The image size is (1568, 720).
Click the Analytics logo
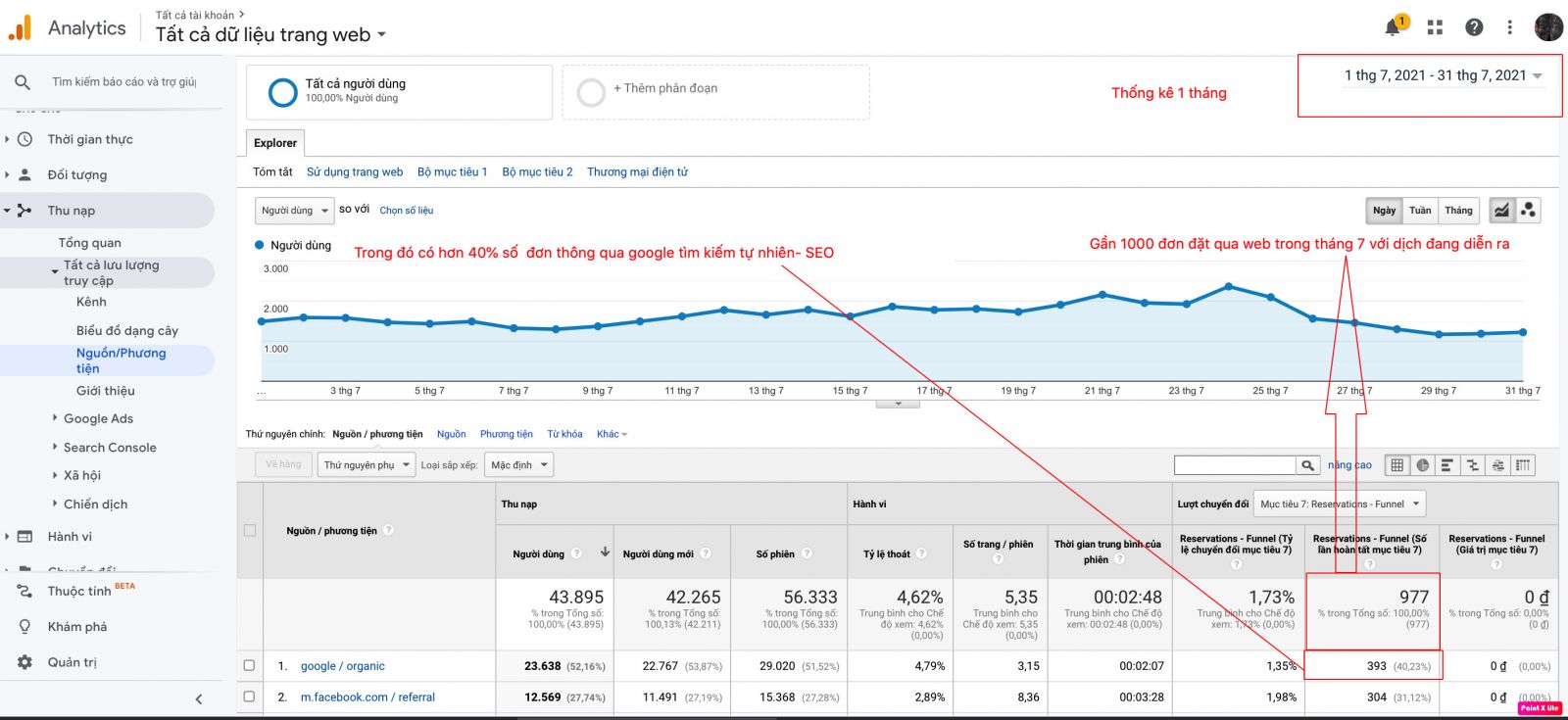click(x=19, y=28)
